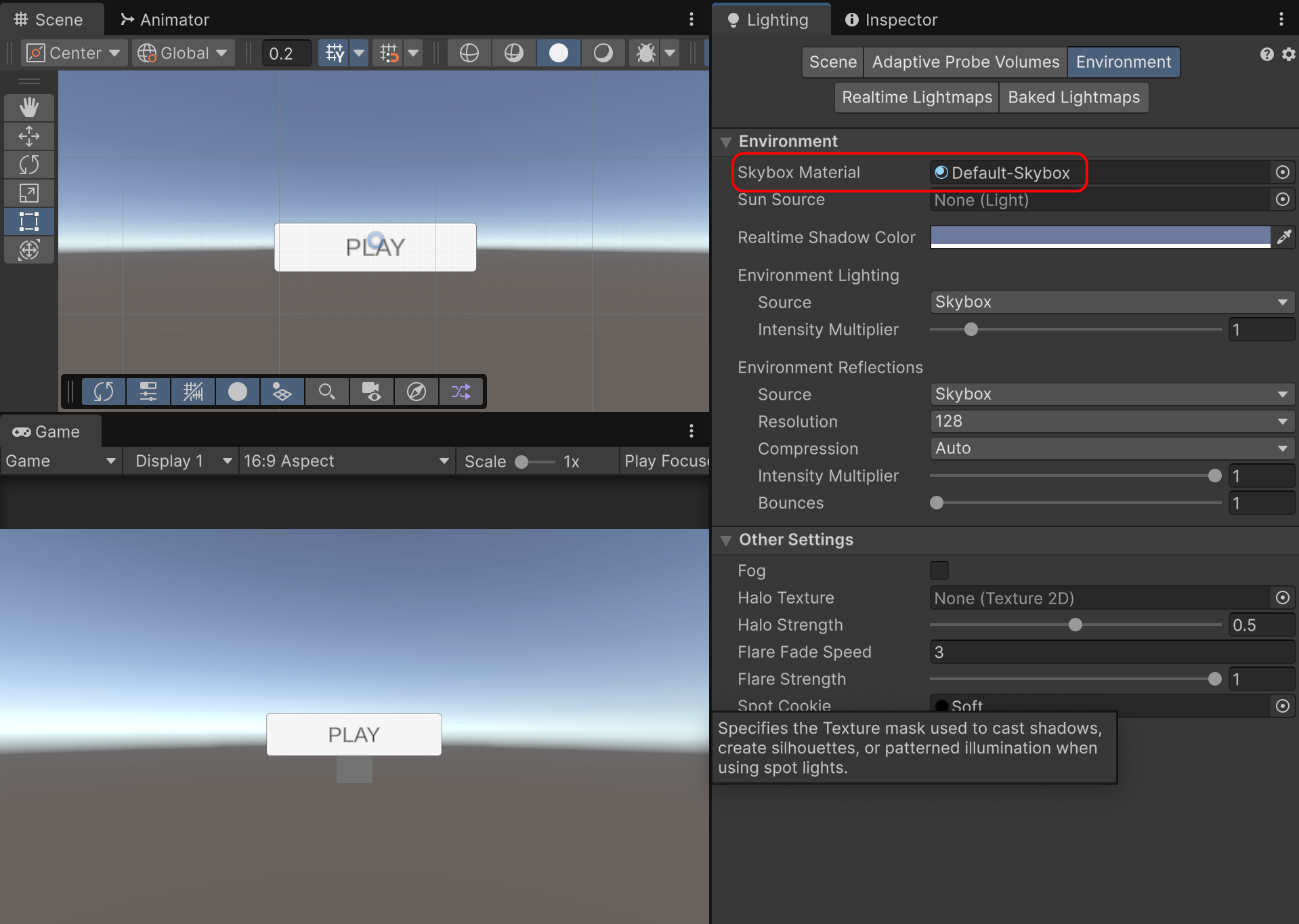Select the Scale tool
The width and height of the screenshot is (1299, 924).
[28, 193]
